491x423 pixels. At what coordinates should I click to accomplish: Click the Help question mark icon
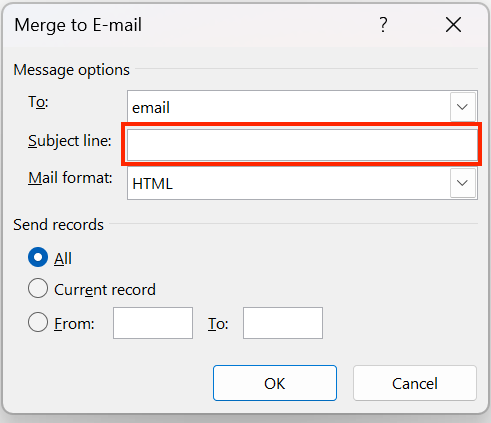coord(383,25)
